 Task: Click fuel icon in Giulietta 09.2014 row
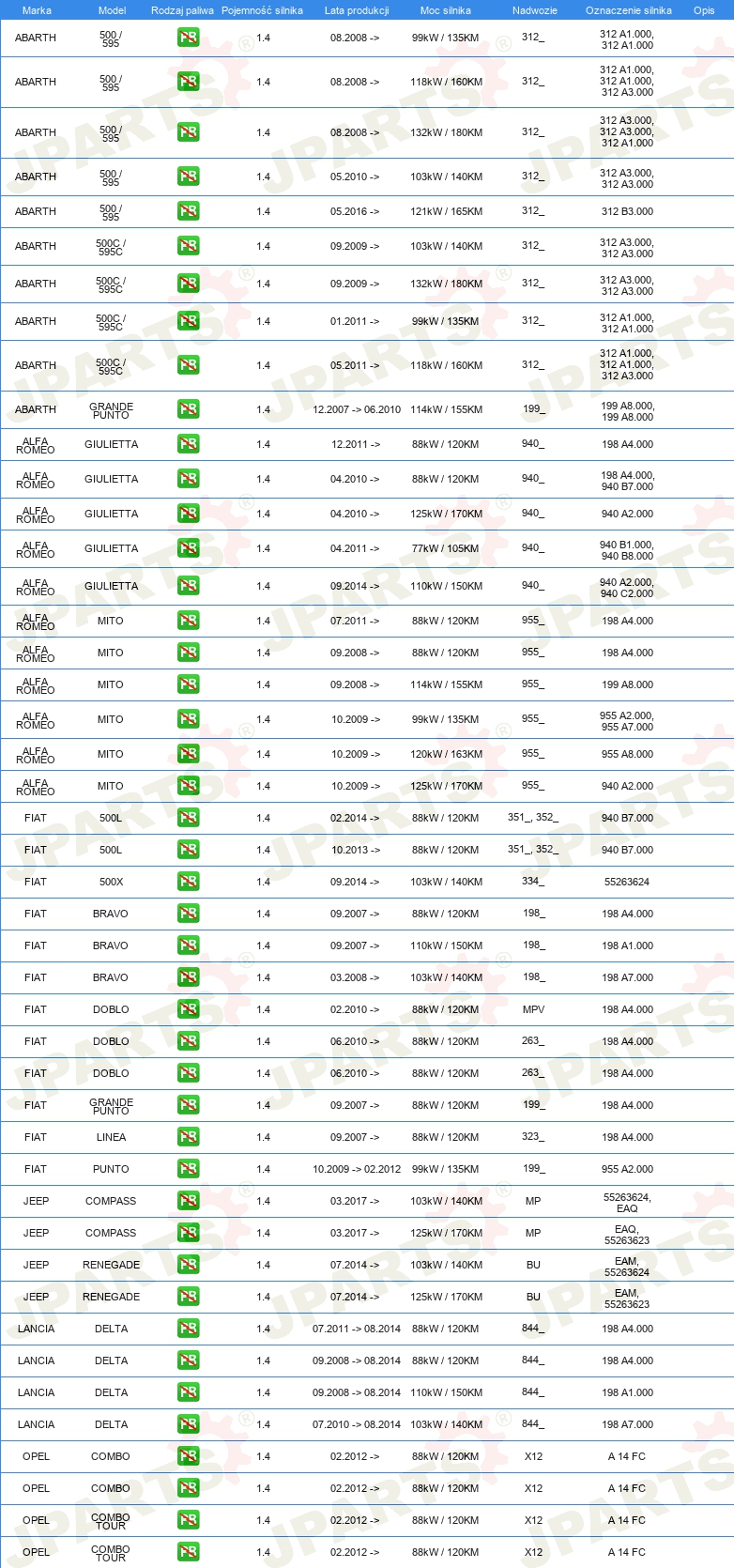(188, 586)
